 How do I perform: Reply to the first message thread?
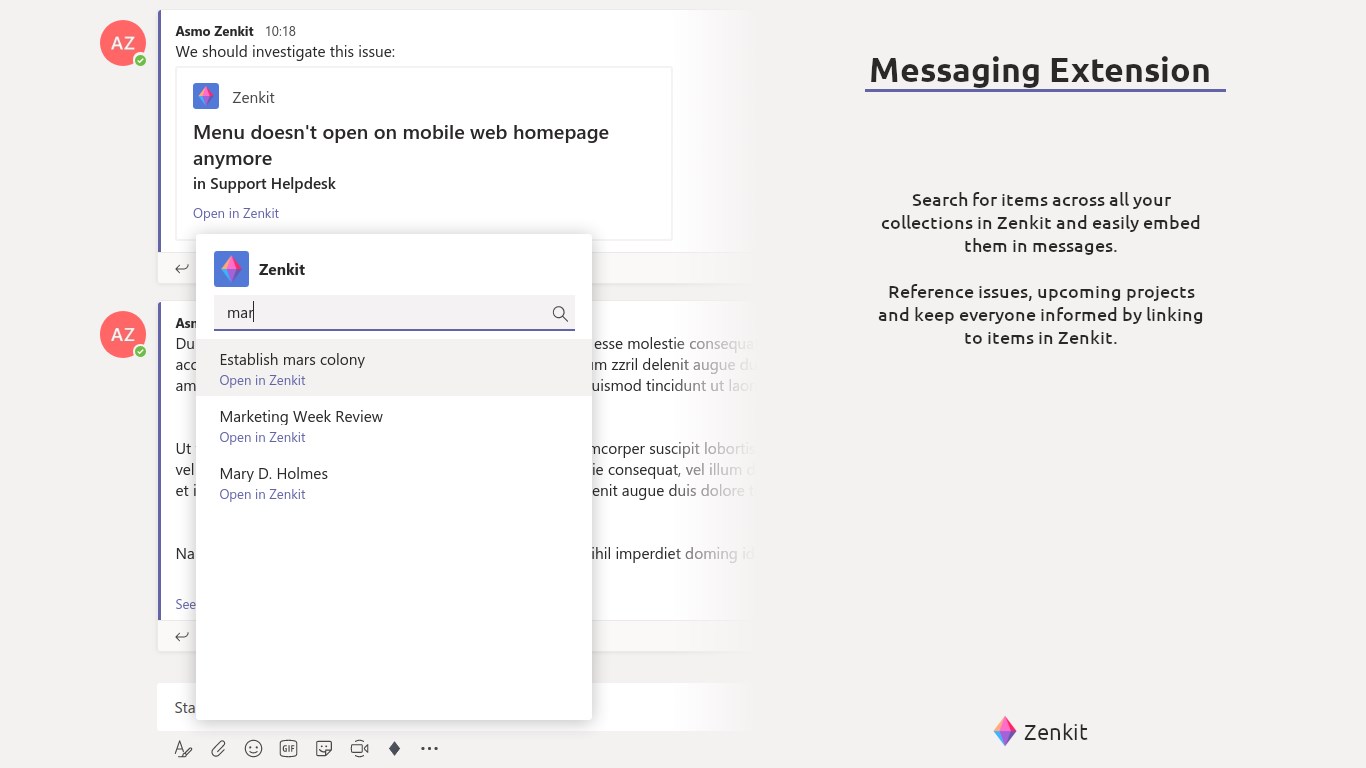(182, 268)
